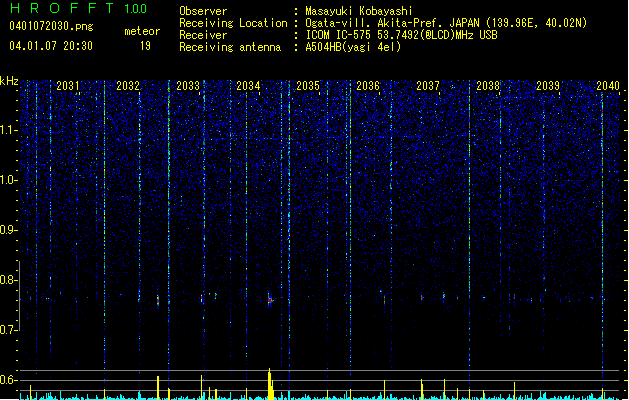Image resolution: width=629 pixels, height=400 pixels.
Task: Click the 0.9 kHz axis label
Action: pos(9,230)
